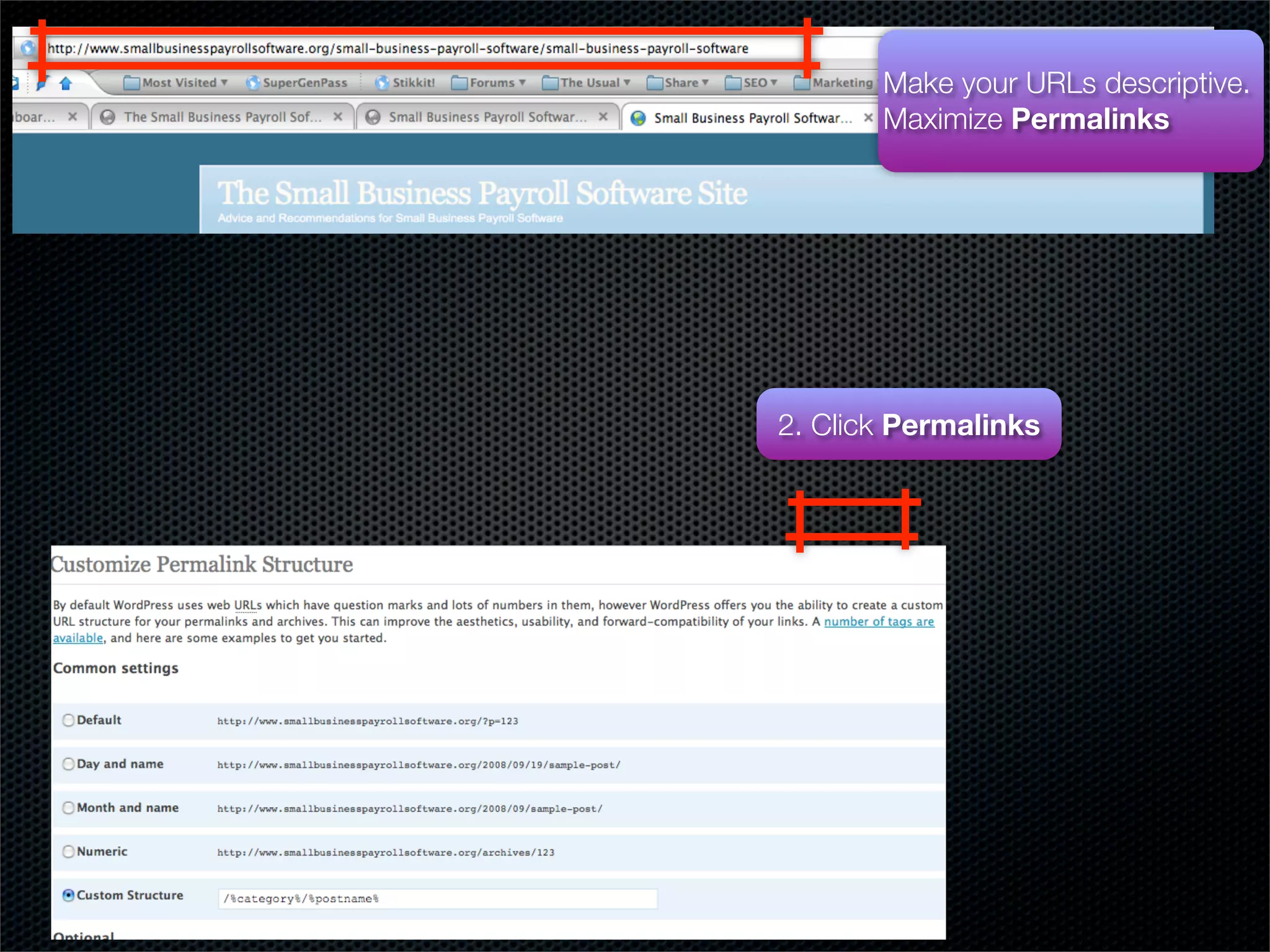Screen dimensions: 1270x952
Task: Select the Day and name radio button
Action: 68,764
